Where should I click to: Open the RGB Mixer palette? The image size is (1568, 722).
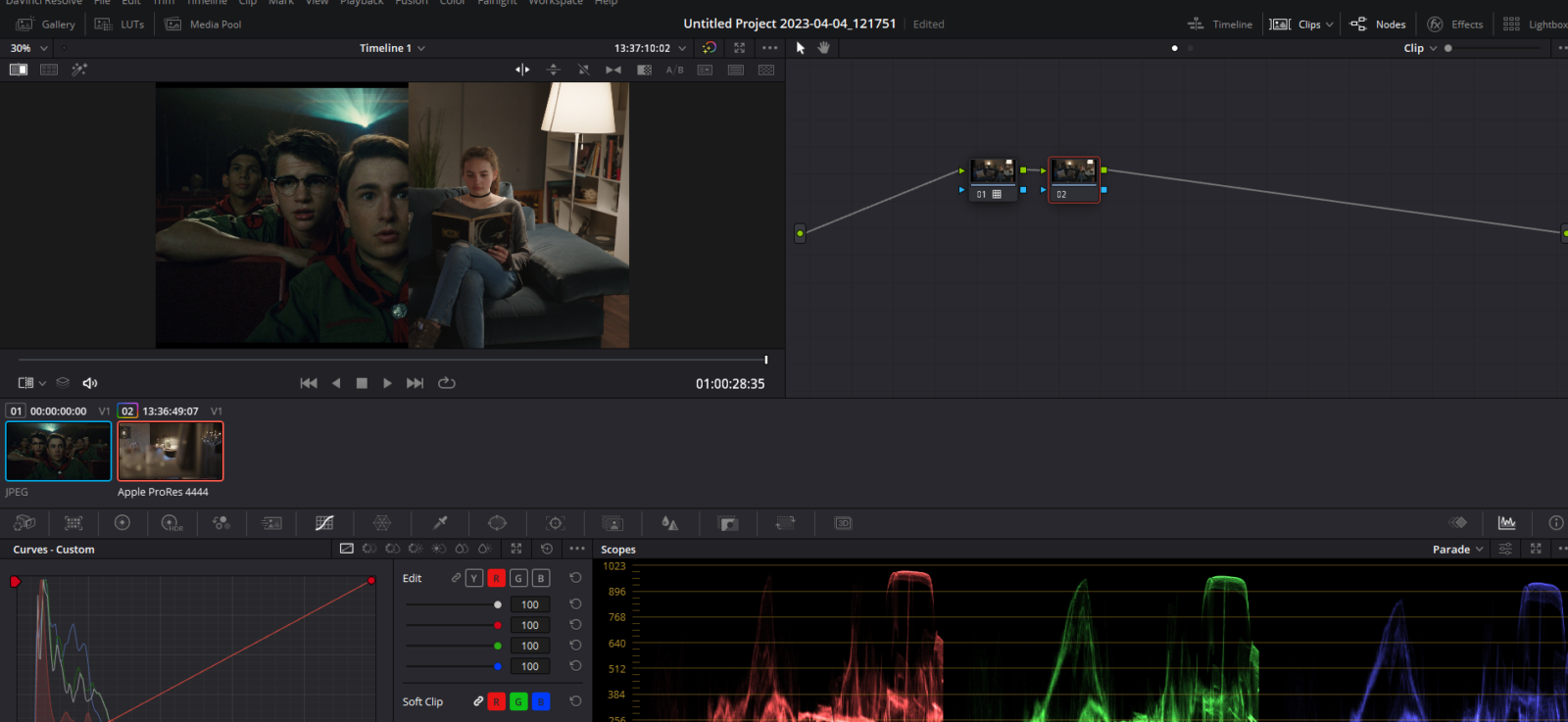tap(221, 523)
